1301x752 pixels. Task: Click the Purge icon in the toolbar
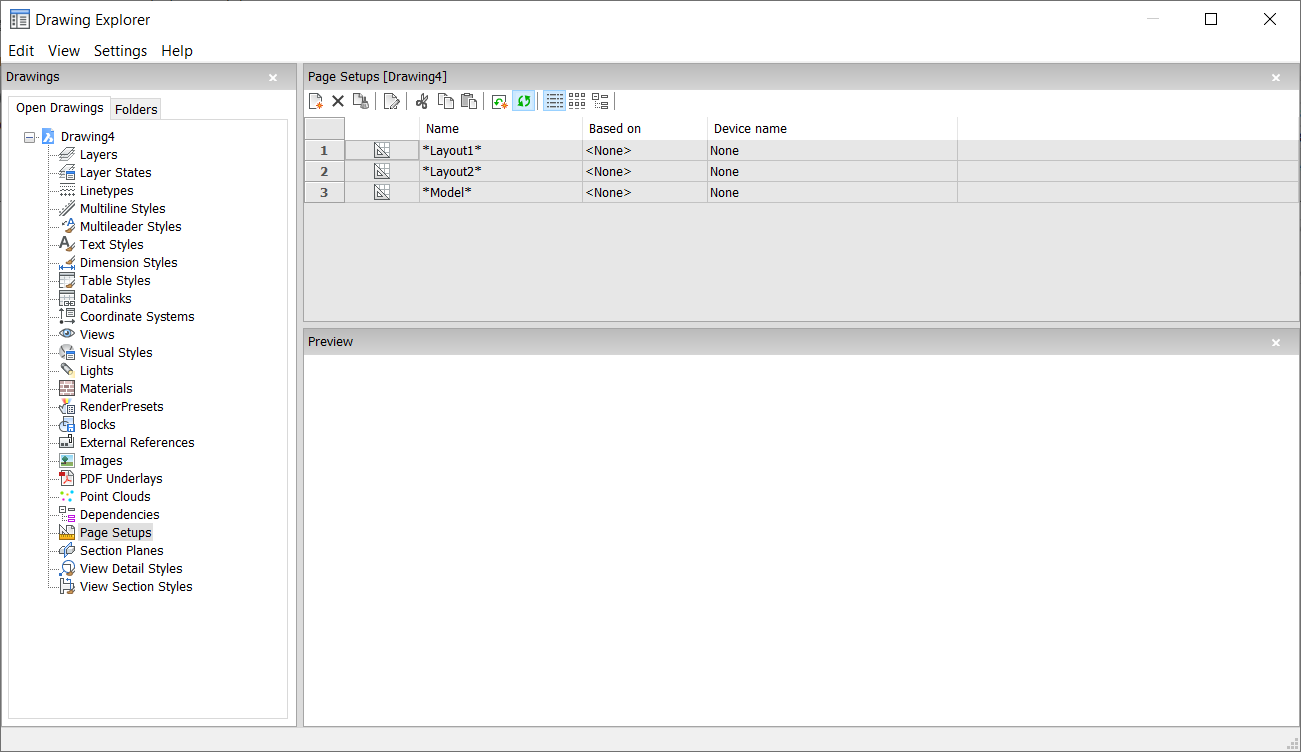click(360, 101)
